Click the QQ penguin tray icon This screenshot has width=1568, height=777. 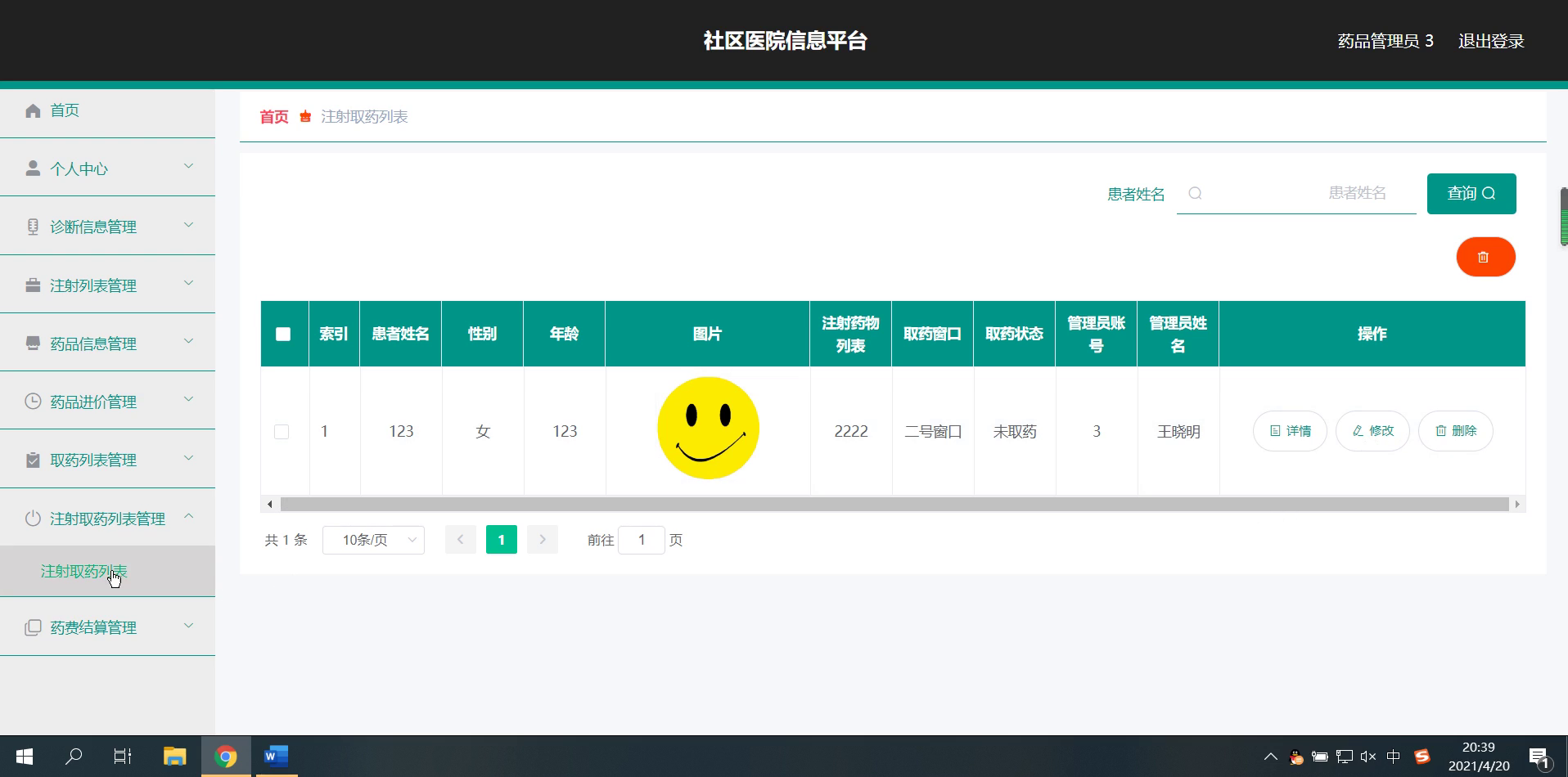pos(1295,757)
